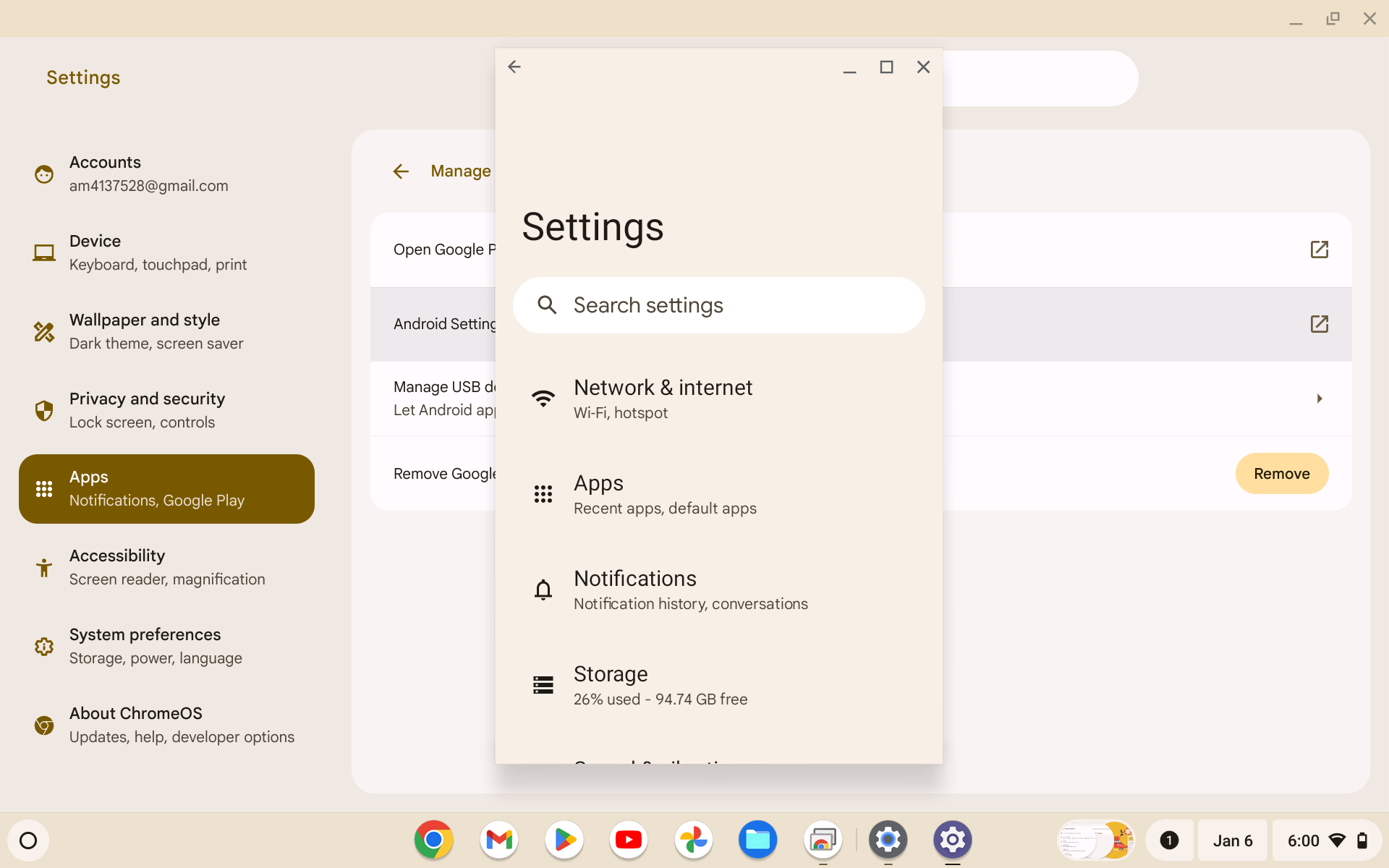Click the Remove button for Google Play
The width and height of the screenshot is (1389, 868).
[1281, 473]
